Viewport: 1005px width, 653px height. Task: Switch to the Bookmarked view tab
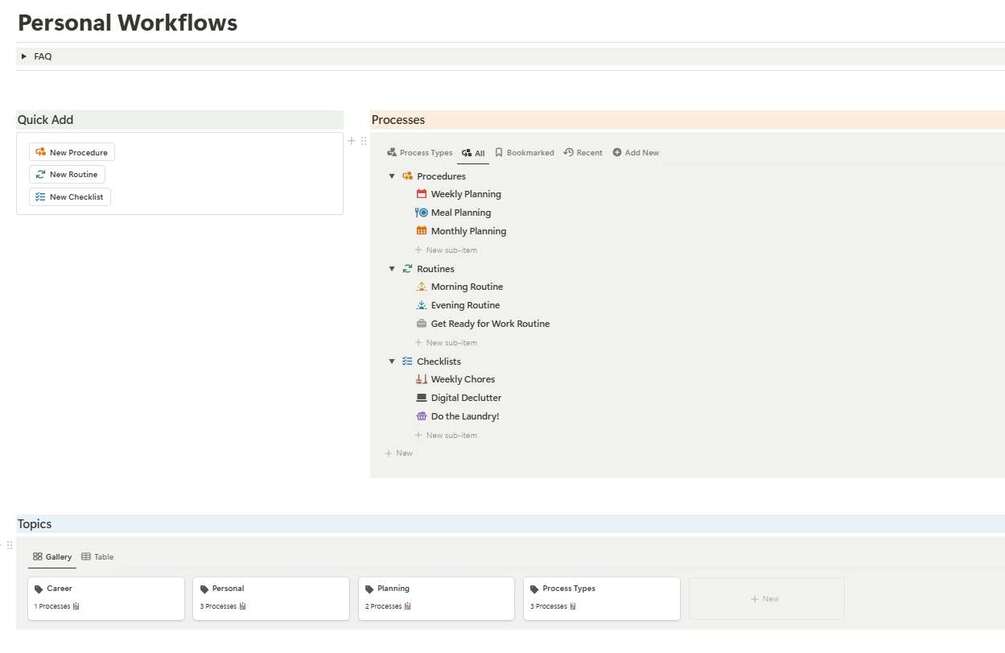(524, 153)
